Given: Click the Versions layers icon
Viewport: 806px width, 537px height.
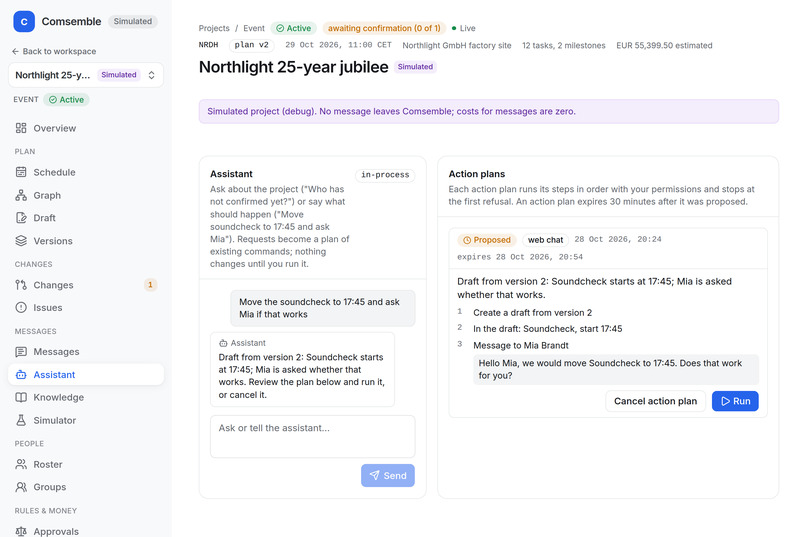Looking at the screenshot, I should click(21, 240).
